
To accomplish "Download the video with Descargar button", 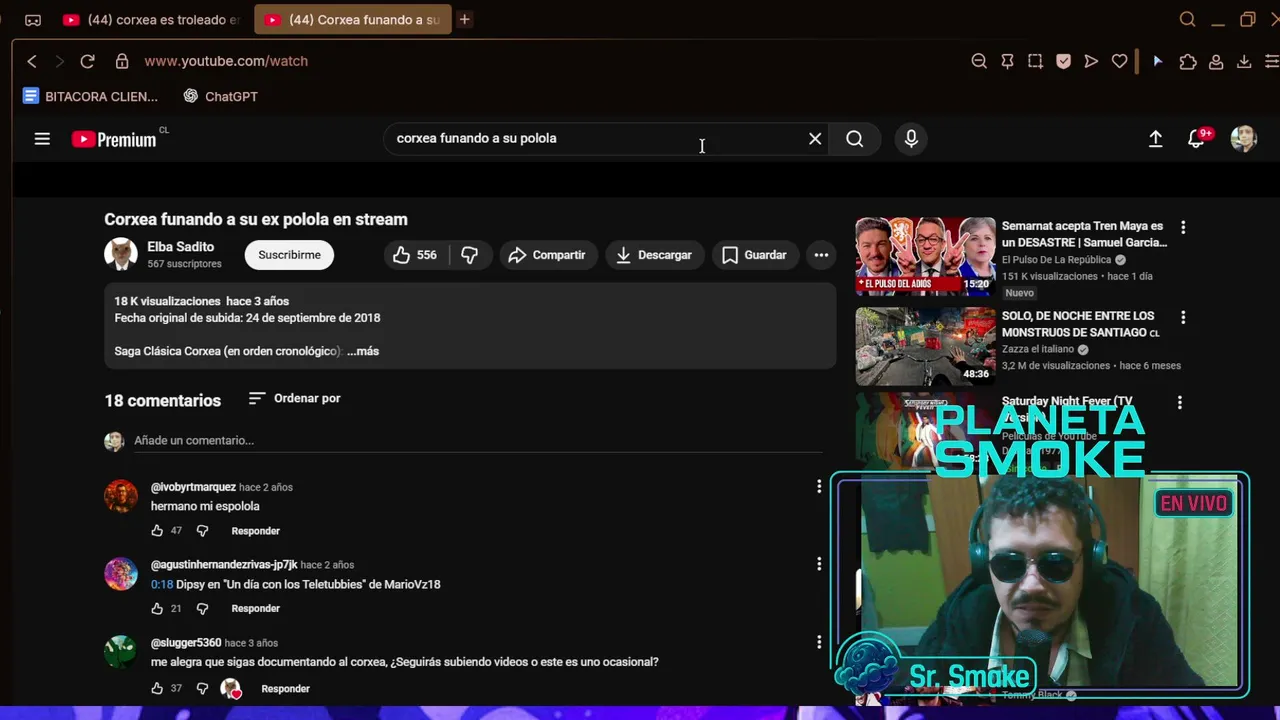I will tap(654, 255).
